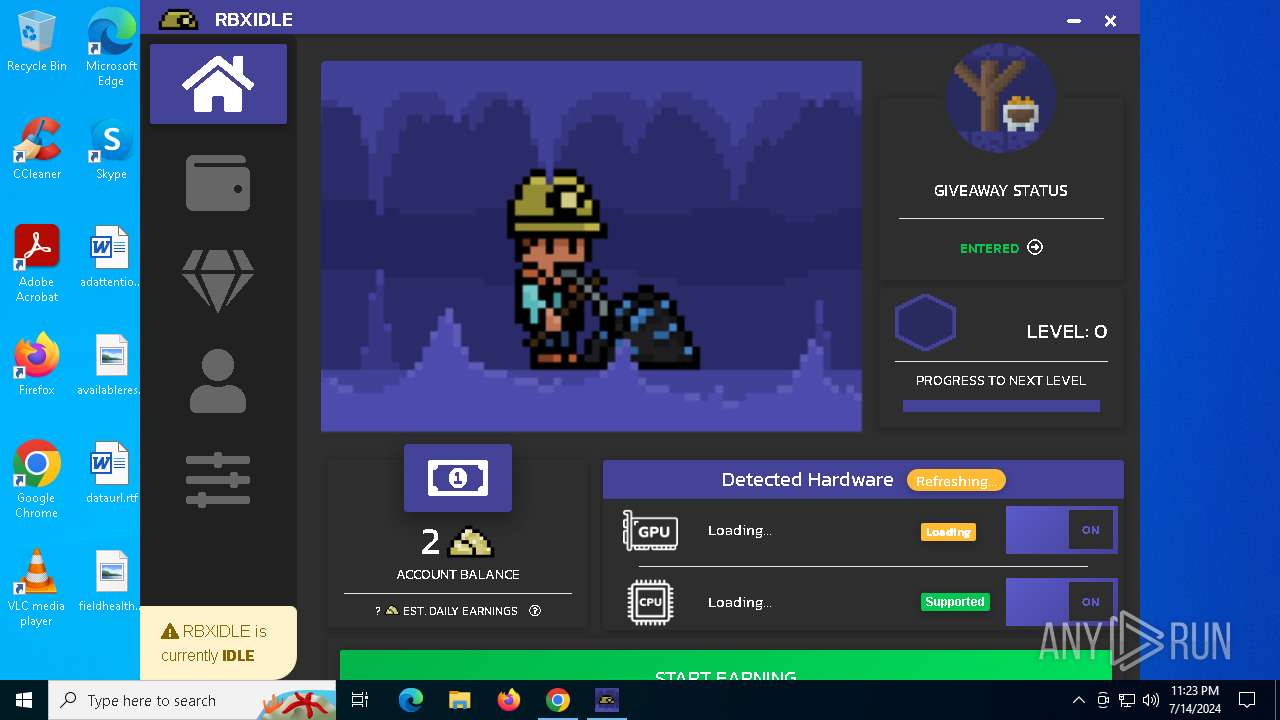Screen dimensions: 1280x720
Task: Open the Profile page in the sidebar
Action: 218,381
